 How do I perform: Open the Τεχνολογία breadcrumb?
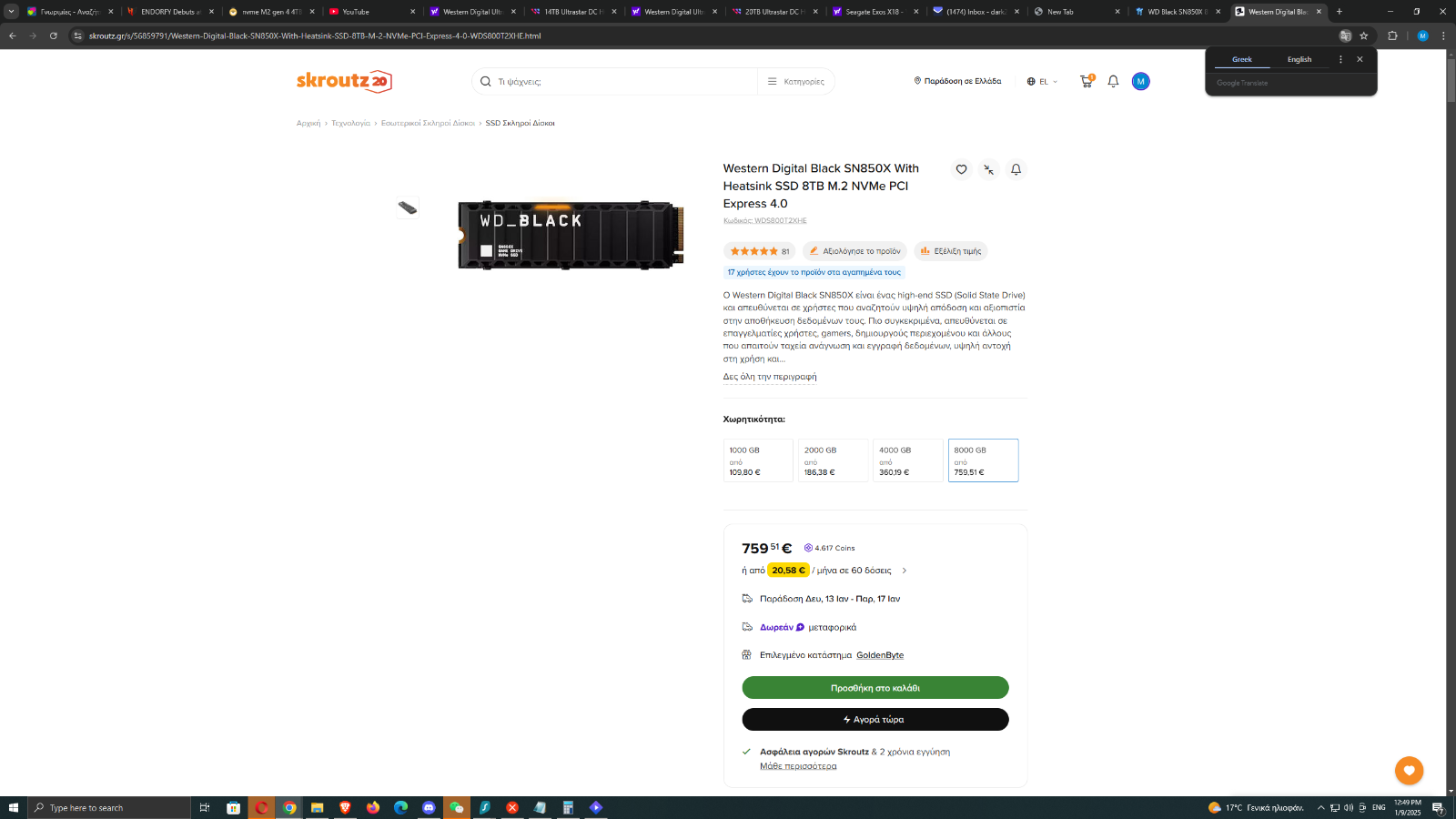click(350, 123)
